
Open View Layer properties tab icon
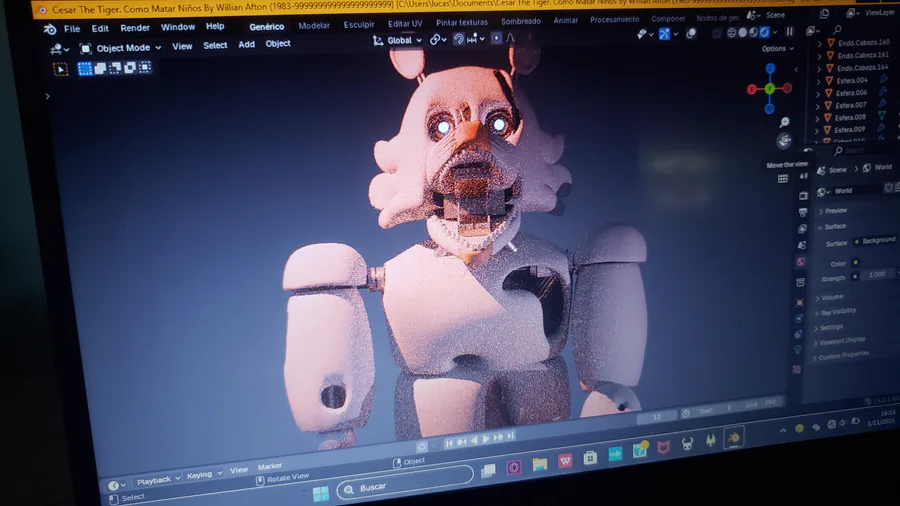pyautogui.click(x=802, y=228)
